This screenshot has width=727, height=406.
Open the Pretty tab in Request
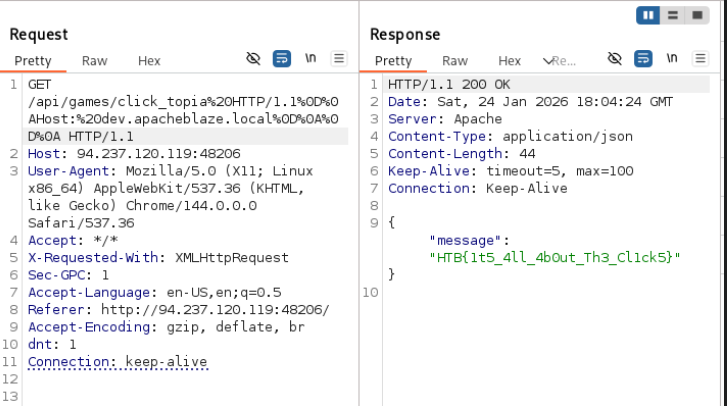(33, 61)
